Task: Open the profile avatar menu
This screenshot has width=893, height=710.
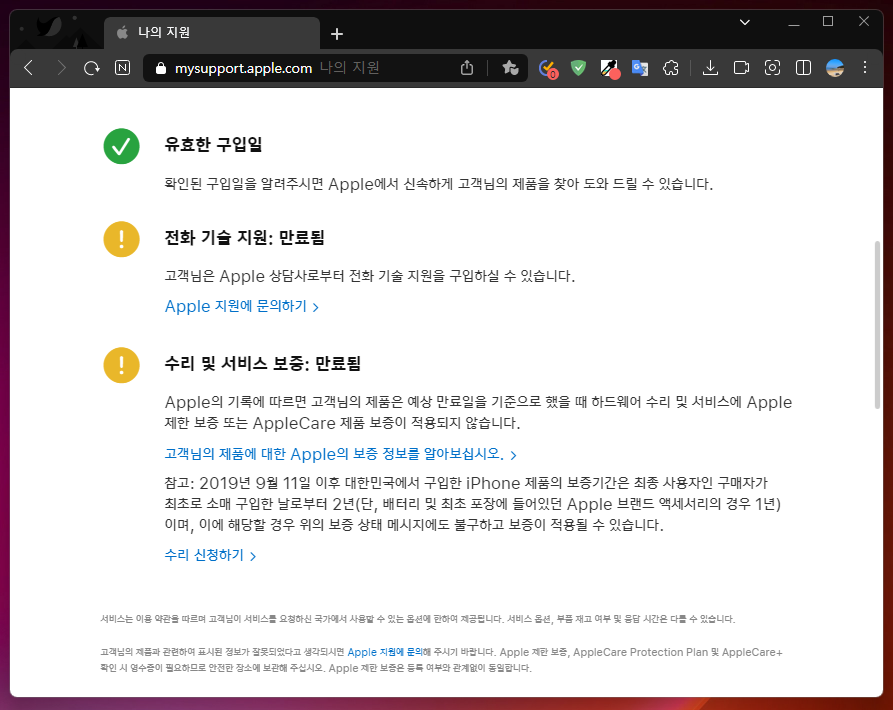Action: pyautogui.click(x=835, y=68)
